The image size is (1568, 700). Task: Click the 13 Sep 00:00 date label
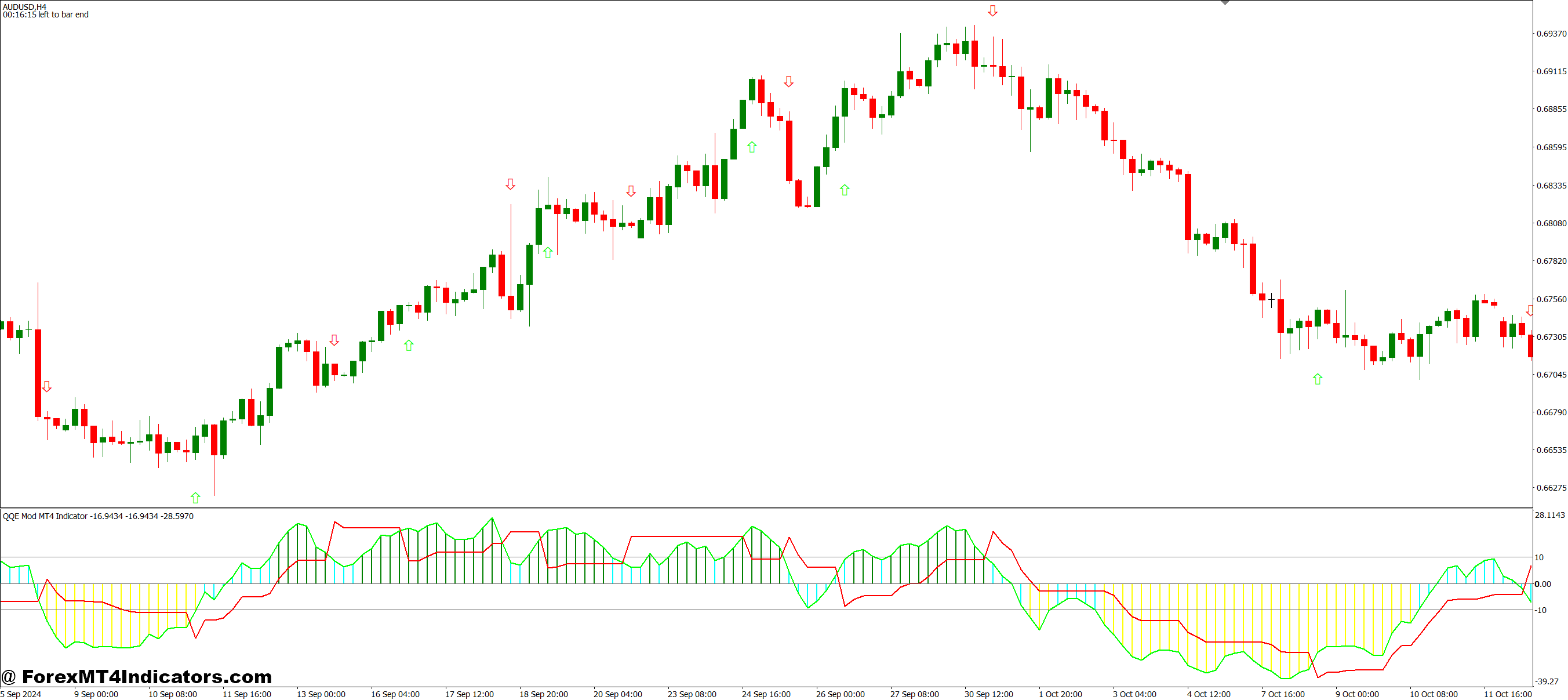coord(321,694)
